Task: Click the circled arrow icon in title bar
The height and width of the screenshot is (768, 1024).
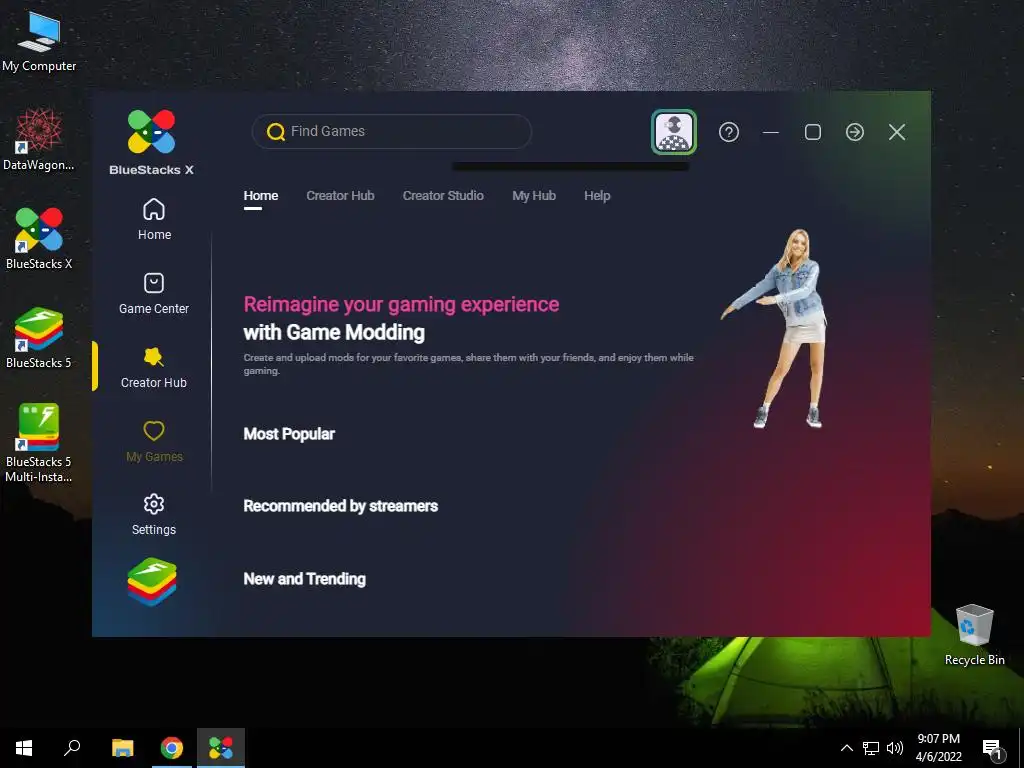Action: tap(855, 132)
